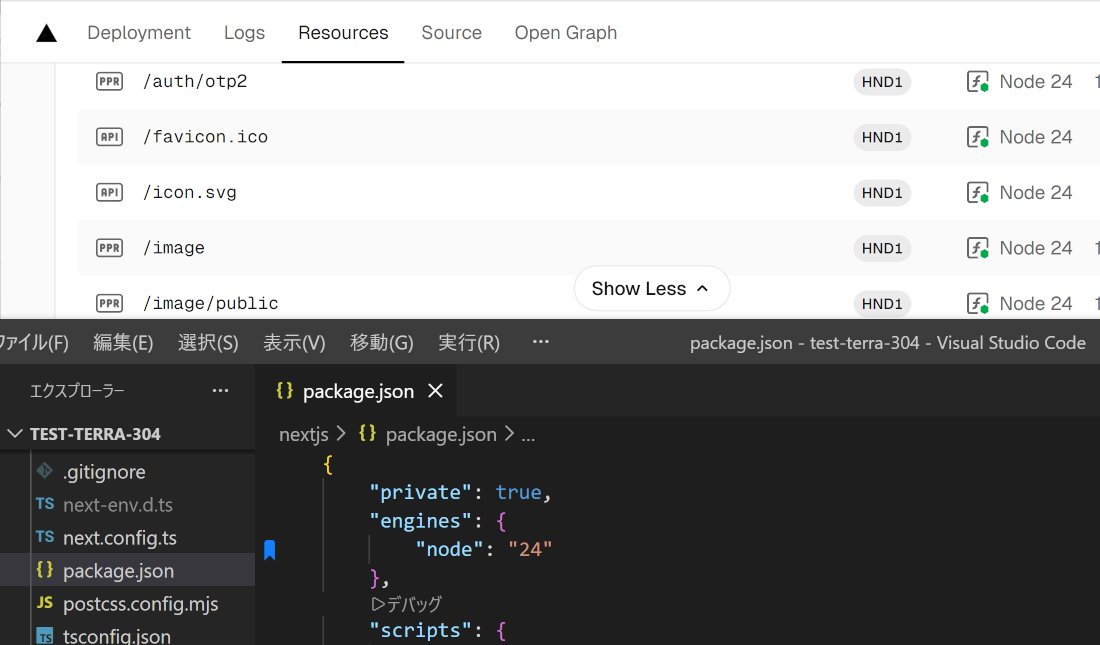This screenshot has width=1100, height=645.
Task: Open the 編集(E) menu
Action: pos(122,342)
